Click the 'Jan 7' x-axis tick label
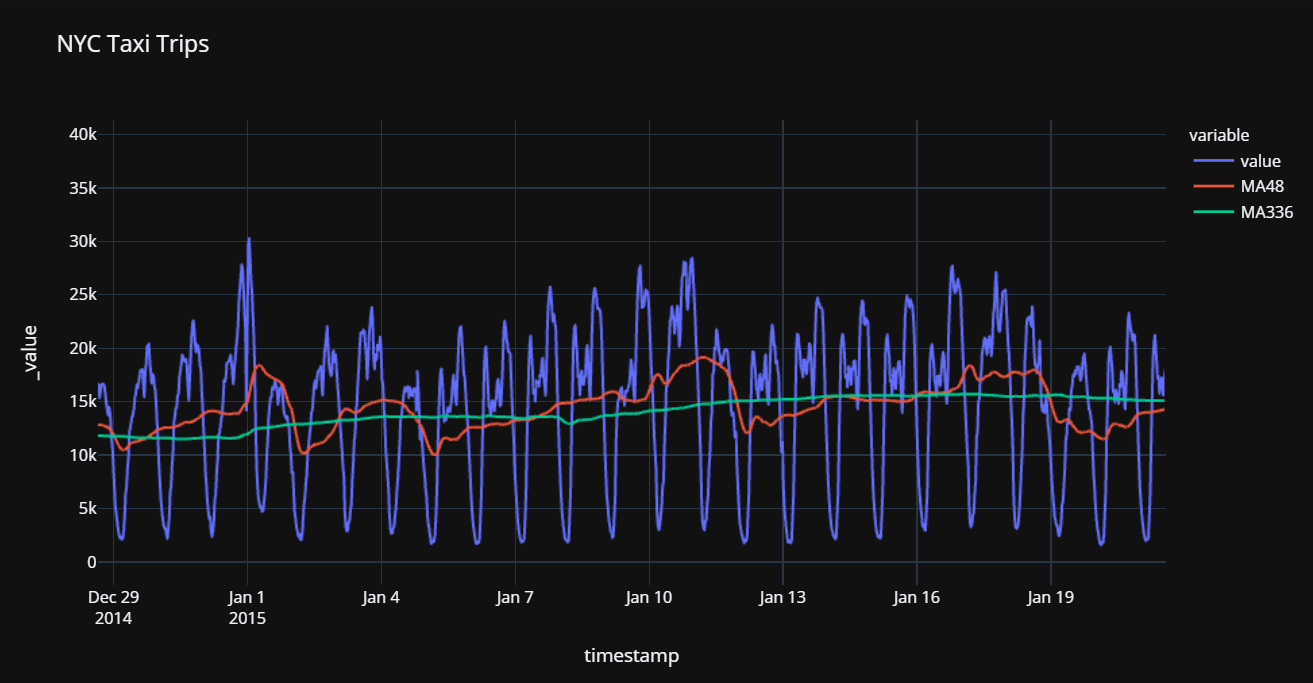This screenshot has height=683, width=1313. click(x=515, y=598)
